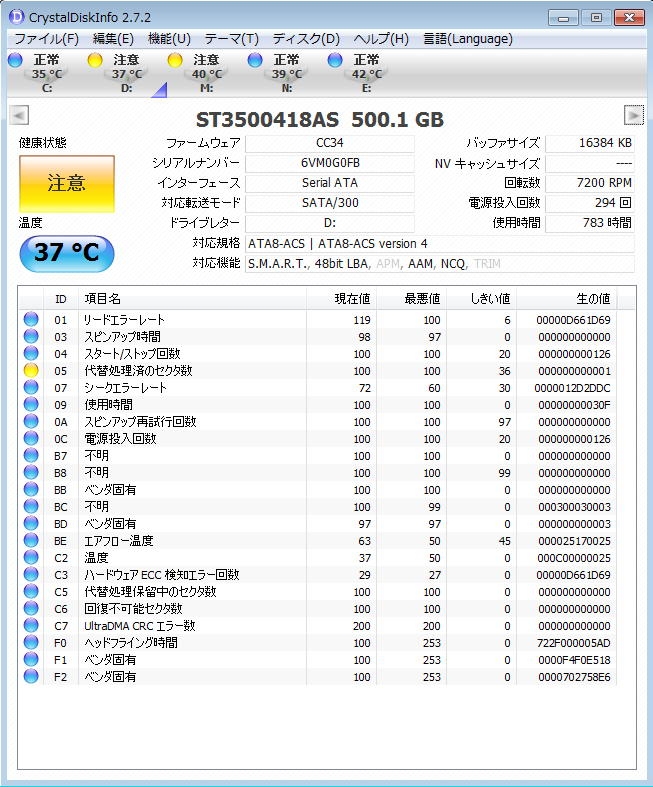Click the power-on count field 294 回
Image resolution: width=653 pixels, height=787 pixels.
(x=589, y=203)
